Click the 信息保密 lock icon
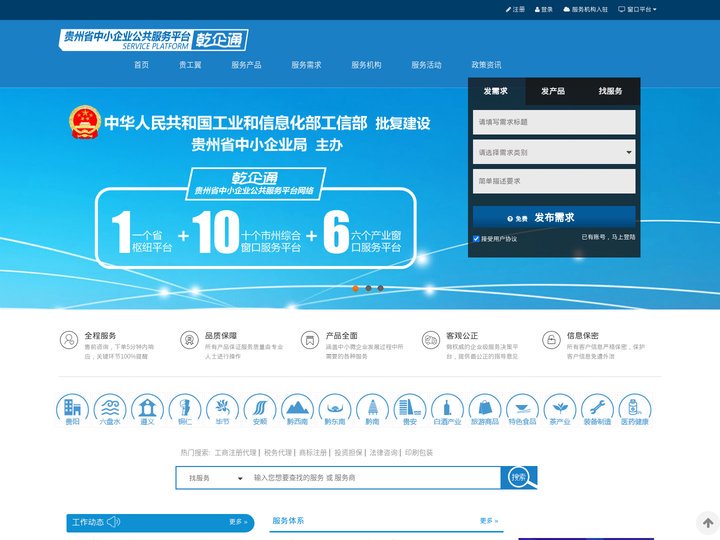The image size is (720, 540). [x=551, y=340]
